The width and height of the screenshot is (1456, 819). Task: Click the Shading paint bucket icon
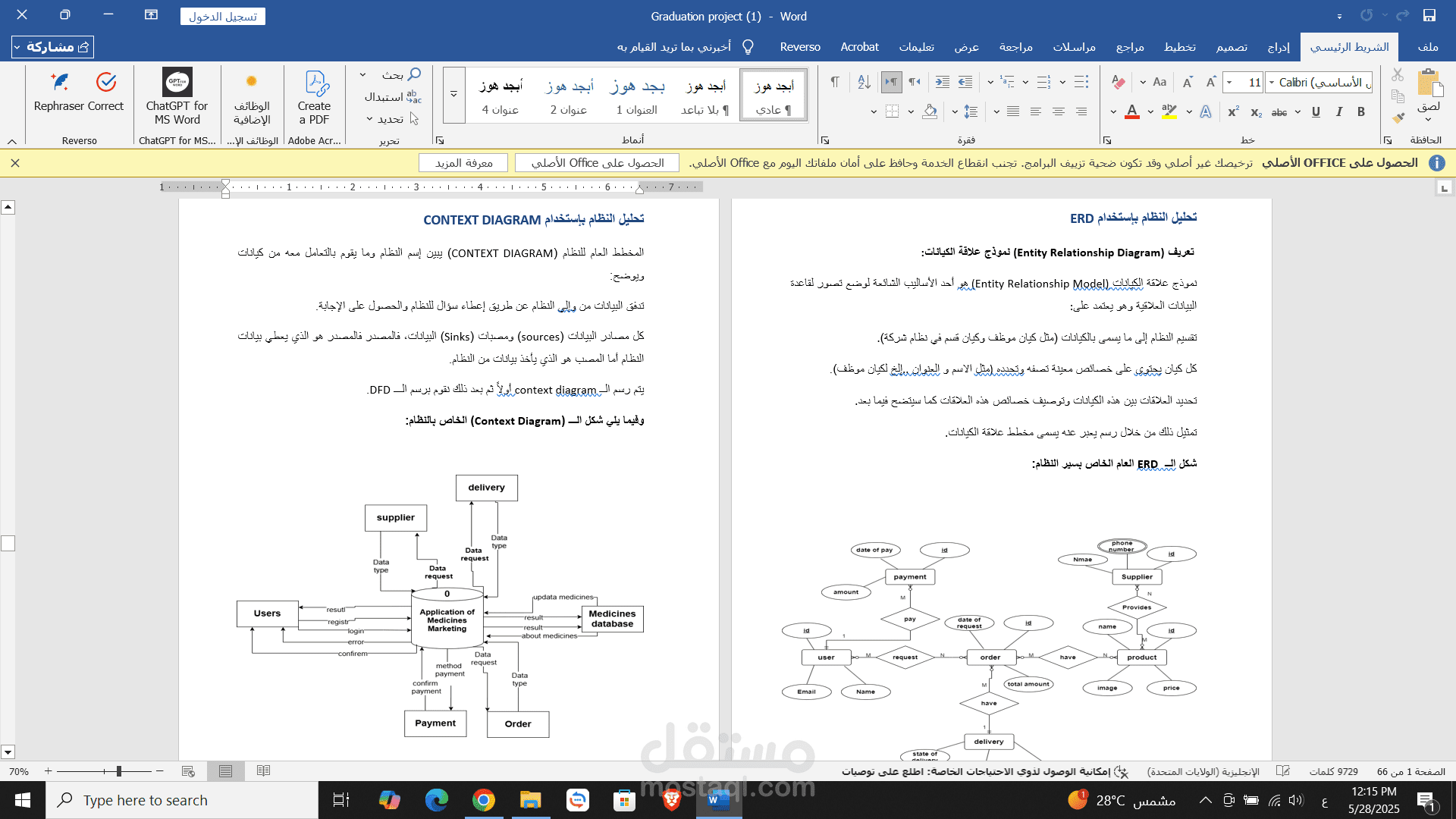pos(930,111)
